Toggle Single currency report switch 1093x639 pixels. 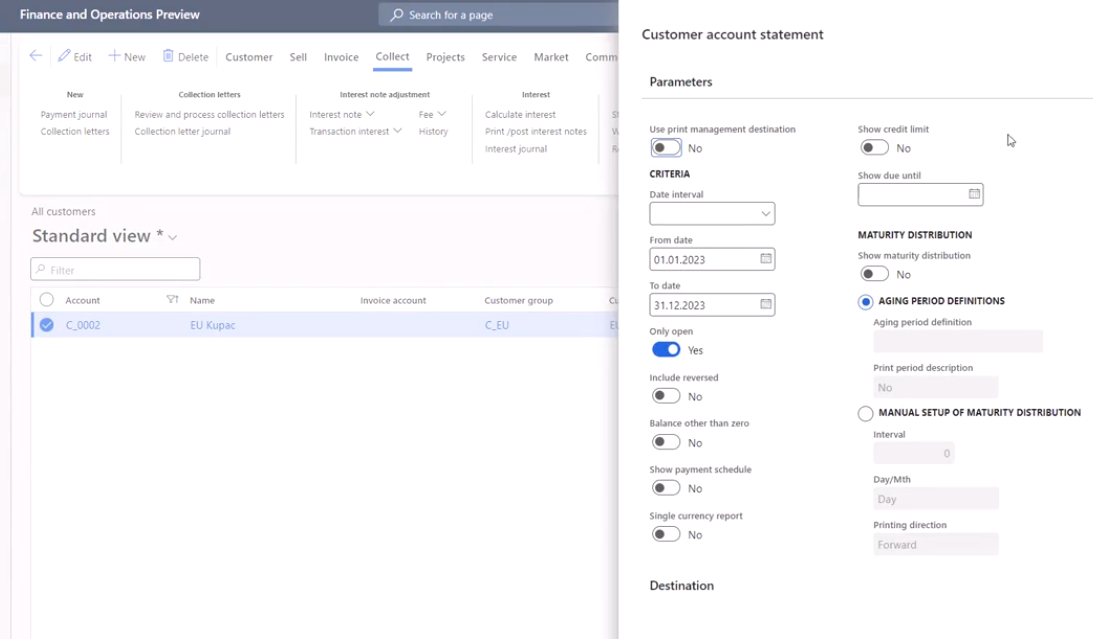click(x=666, y=534)
